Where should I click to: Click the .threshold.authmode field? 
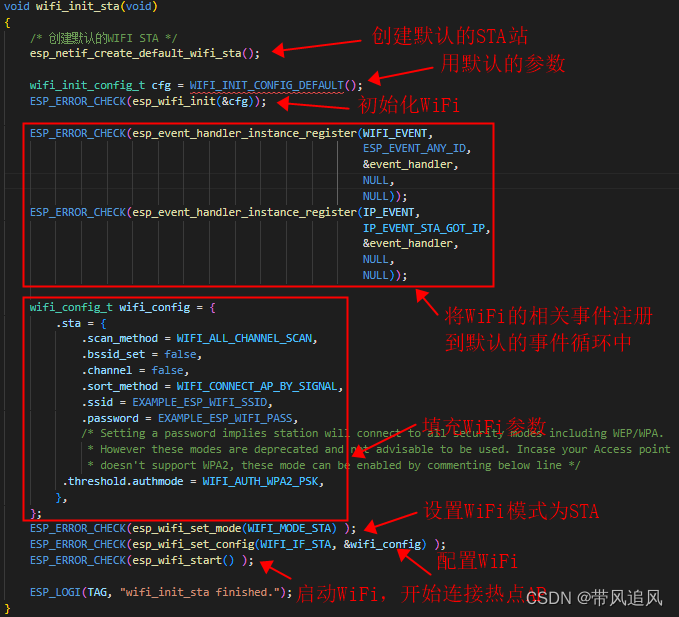pos(123,481)
